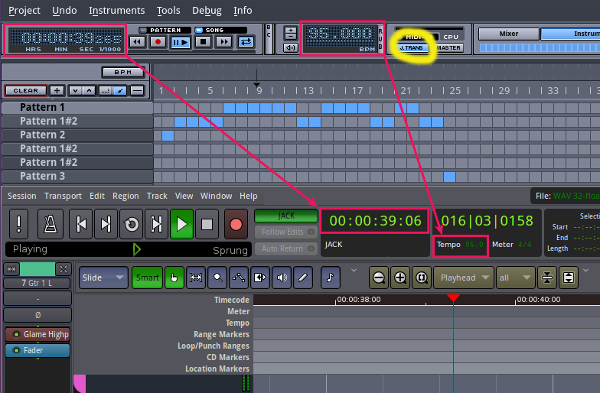The height and width of the screenshot is (393, 600).
Task: Toggle the Smart mode button
Action: 147,277
